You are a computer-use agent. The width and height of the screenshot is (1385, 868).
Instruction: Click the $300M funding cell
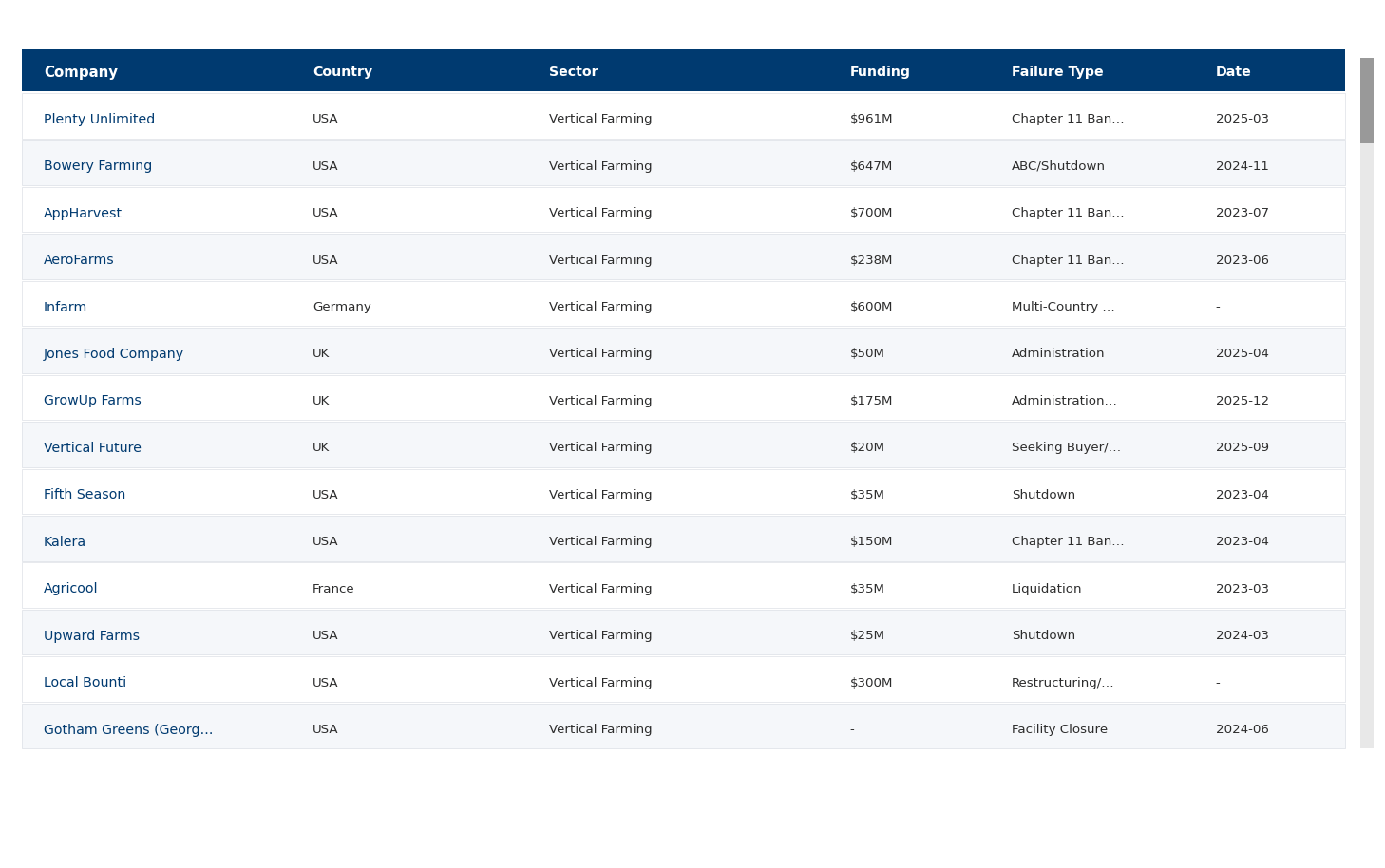coord(871,683)
